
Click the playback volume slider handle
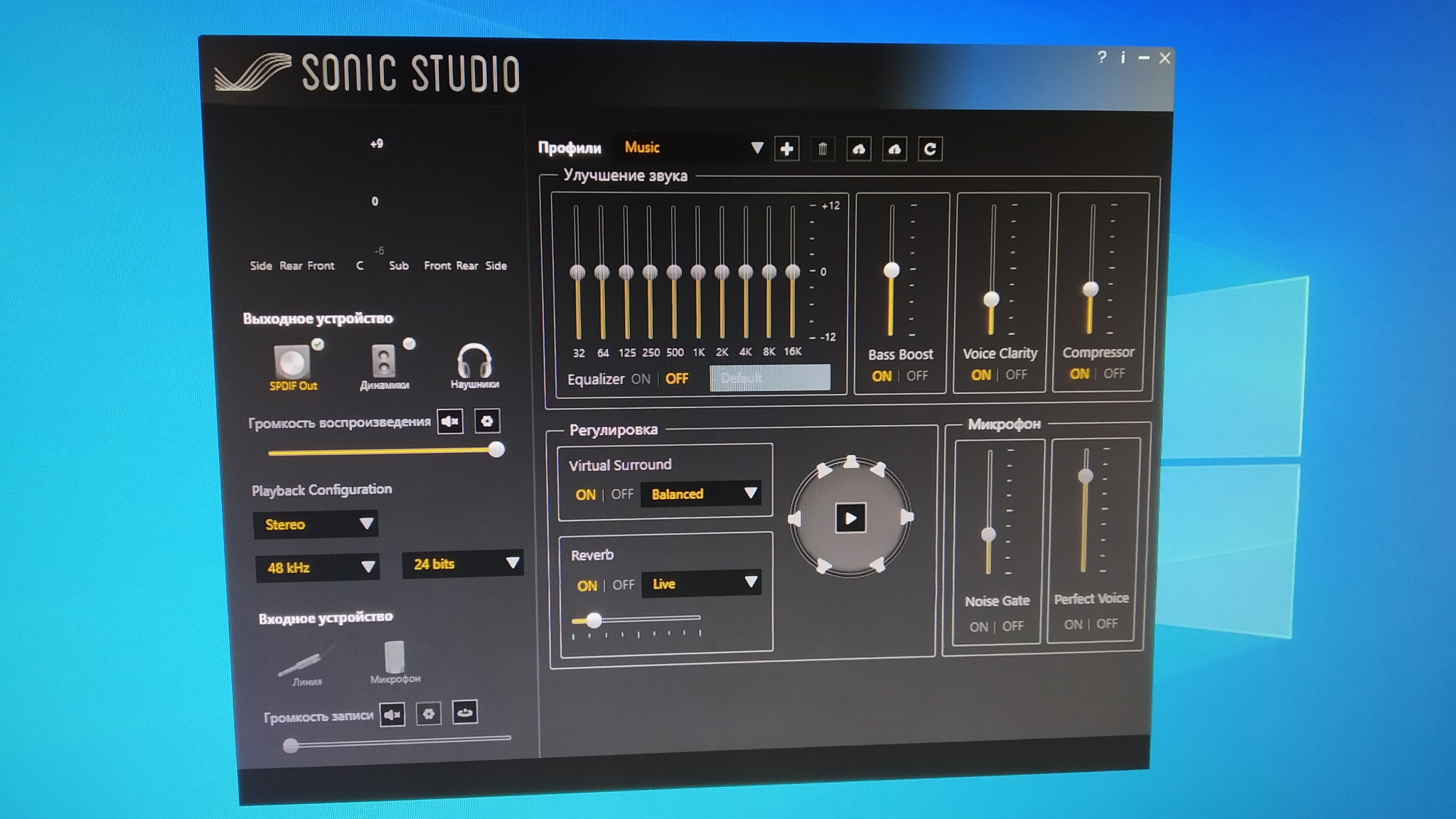(x=496, y=449)
